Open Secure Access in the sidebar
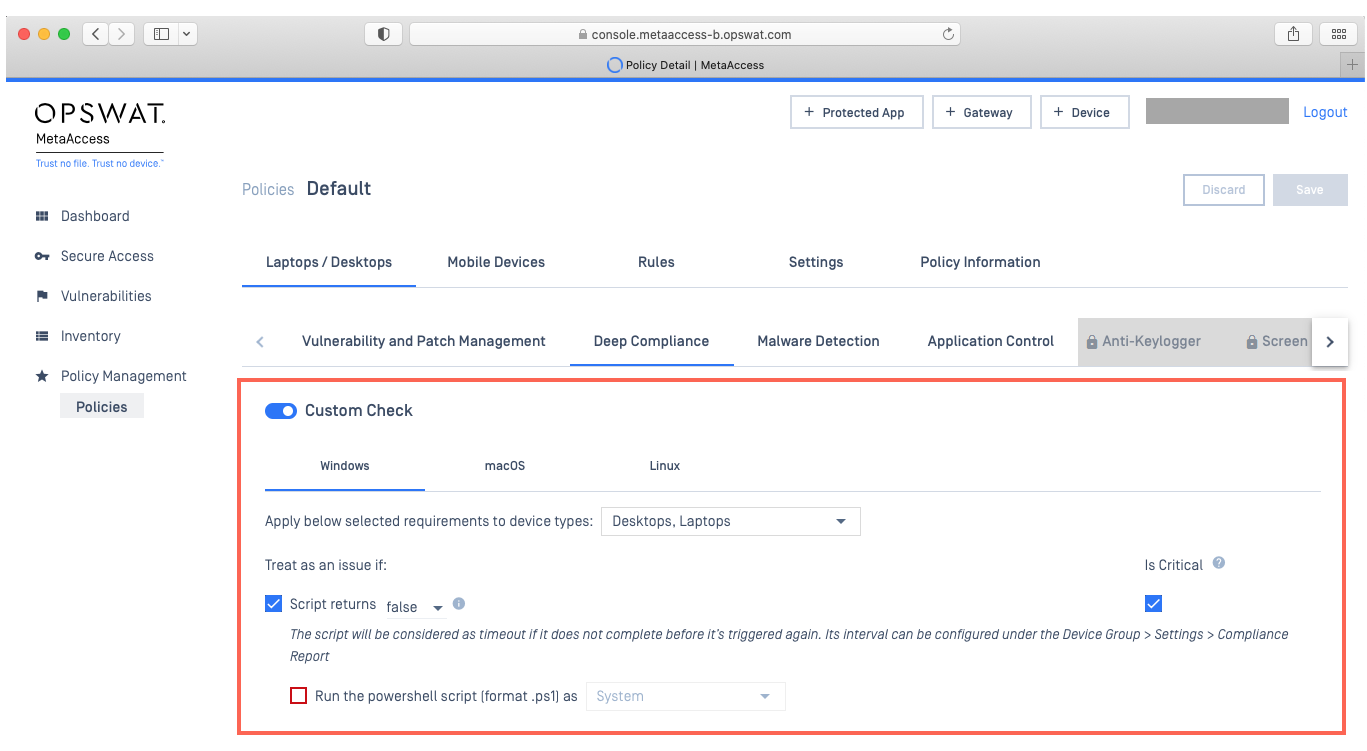Viewport: 1367px width, 751px height. coord(107,256)
